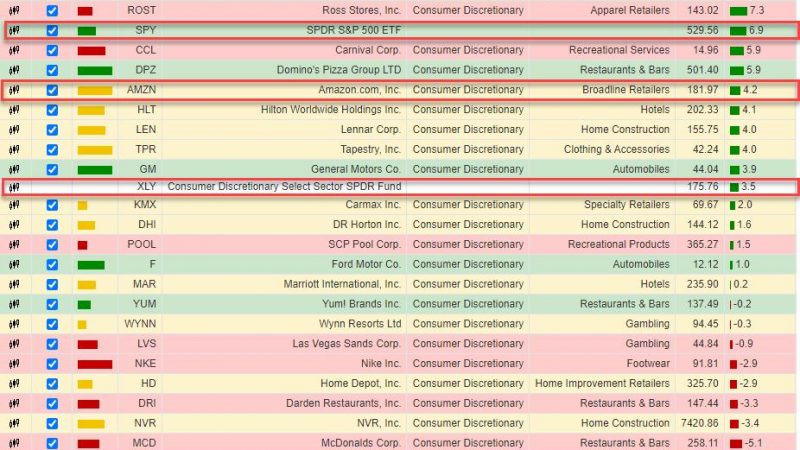Screen dimensions: 800x450
Task: Toggle the KMX row checkbox
Action: click(x=52, y=205)
